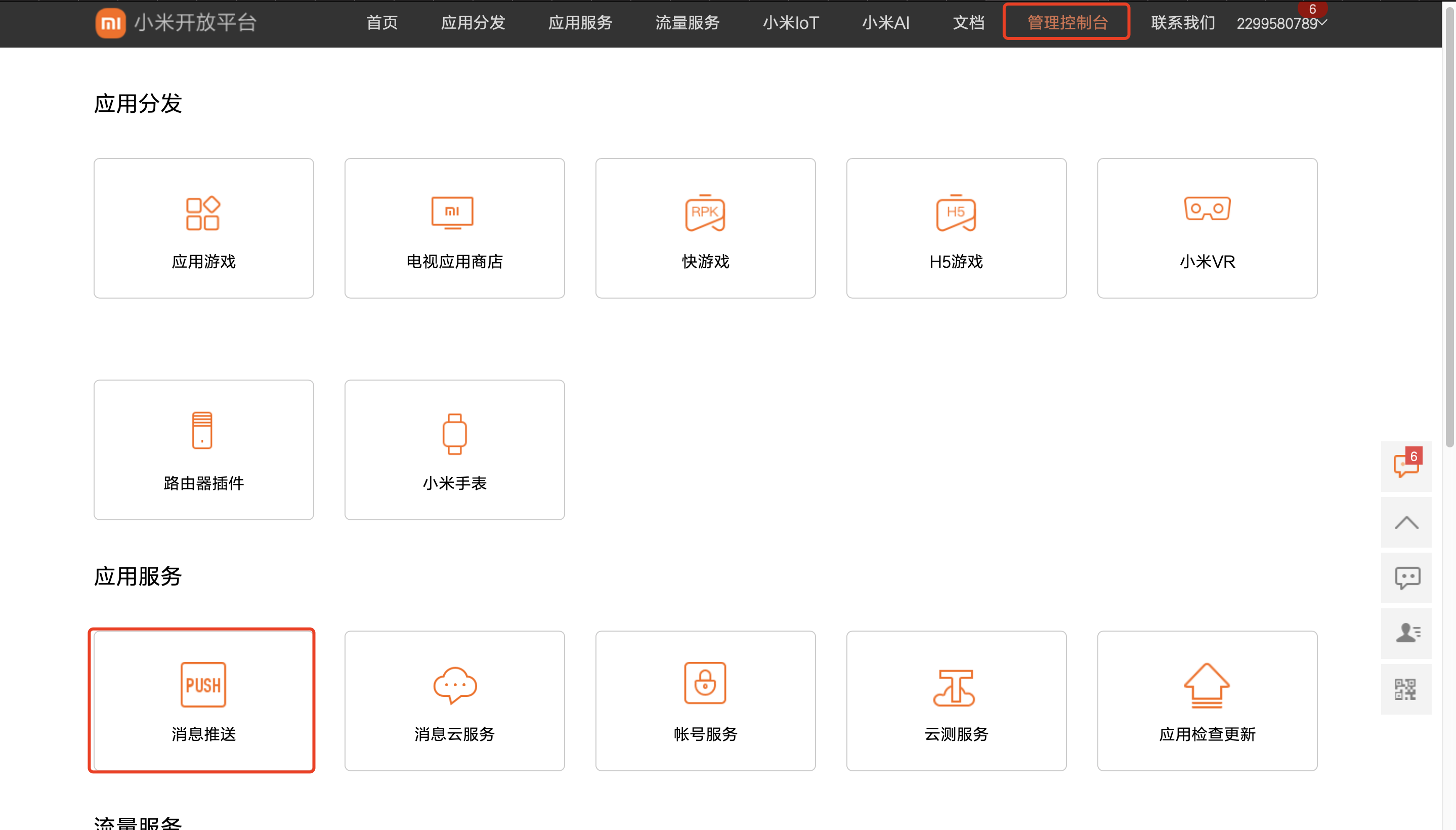Open the 帐号服务 lock icon
Viewport: 1456px width, 830px height.
[705, 683]
